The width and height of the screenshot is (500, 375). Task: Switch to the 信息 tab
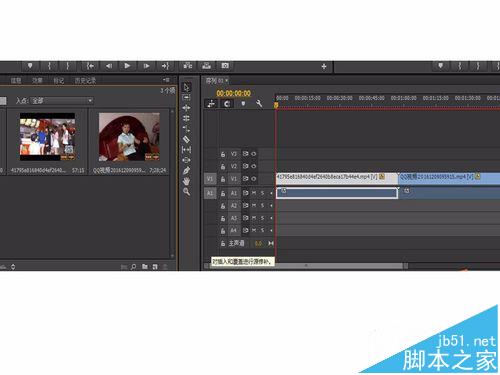(x=16, y=80)
